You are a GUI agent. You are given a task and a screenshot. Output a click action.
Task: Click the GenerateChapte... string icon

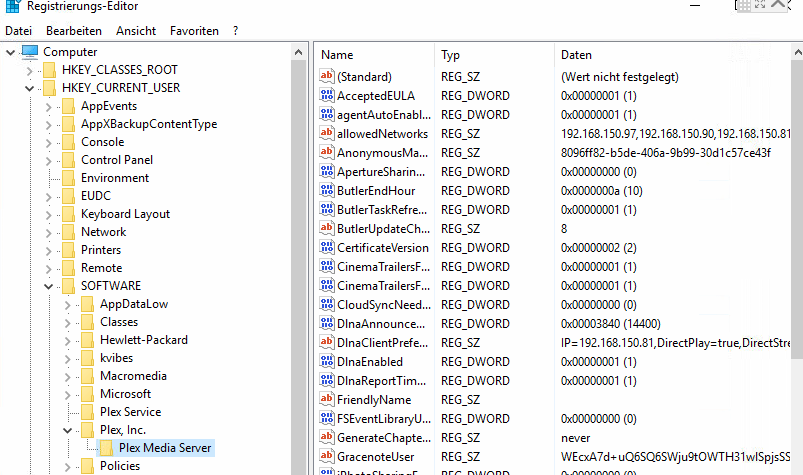[x=326, y=437]
